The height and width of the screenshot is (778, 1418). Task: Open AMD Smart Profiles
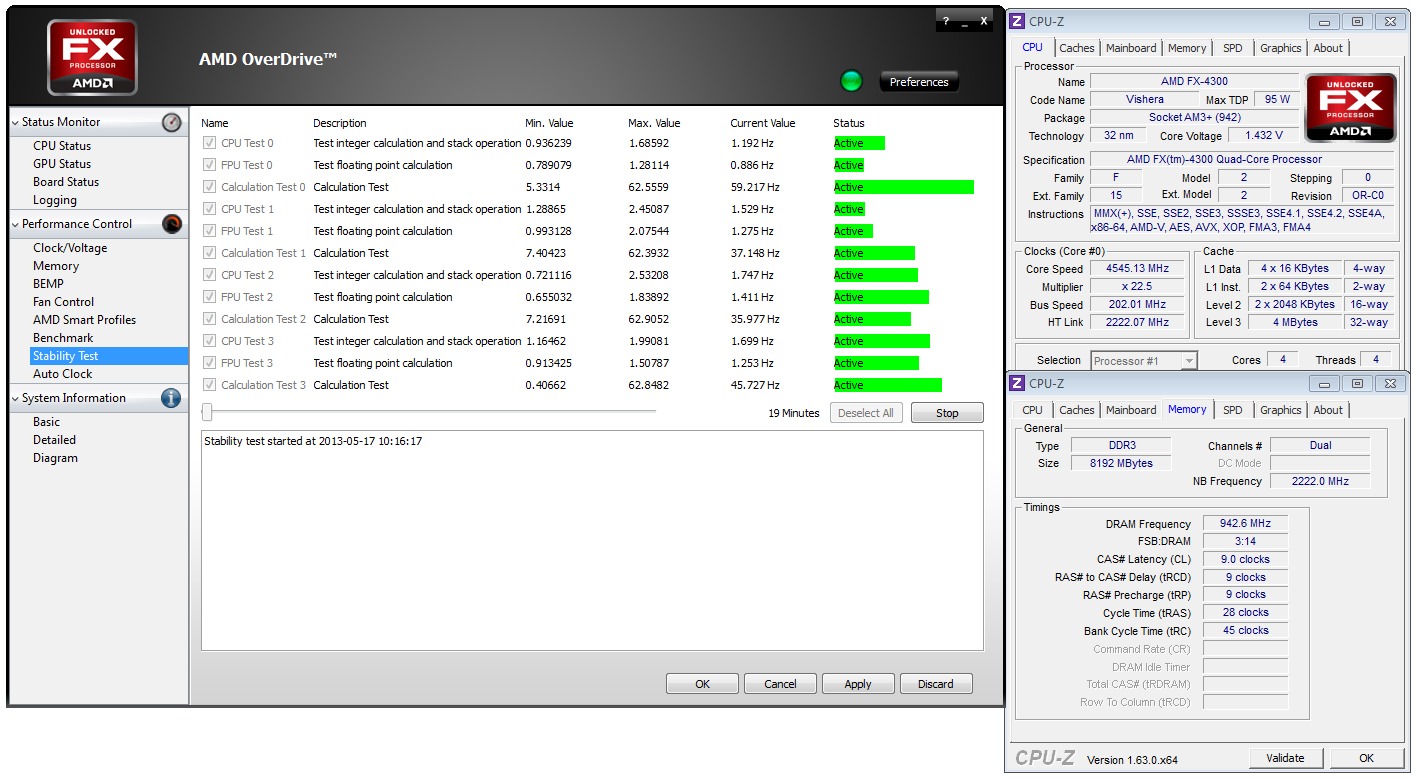(85, 320)
